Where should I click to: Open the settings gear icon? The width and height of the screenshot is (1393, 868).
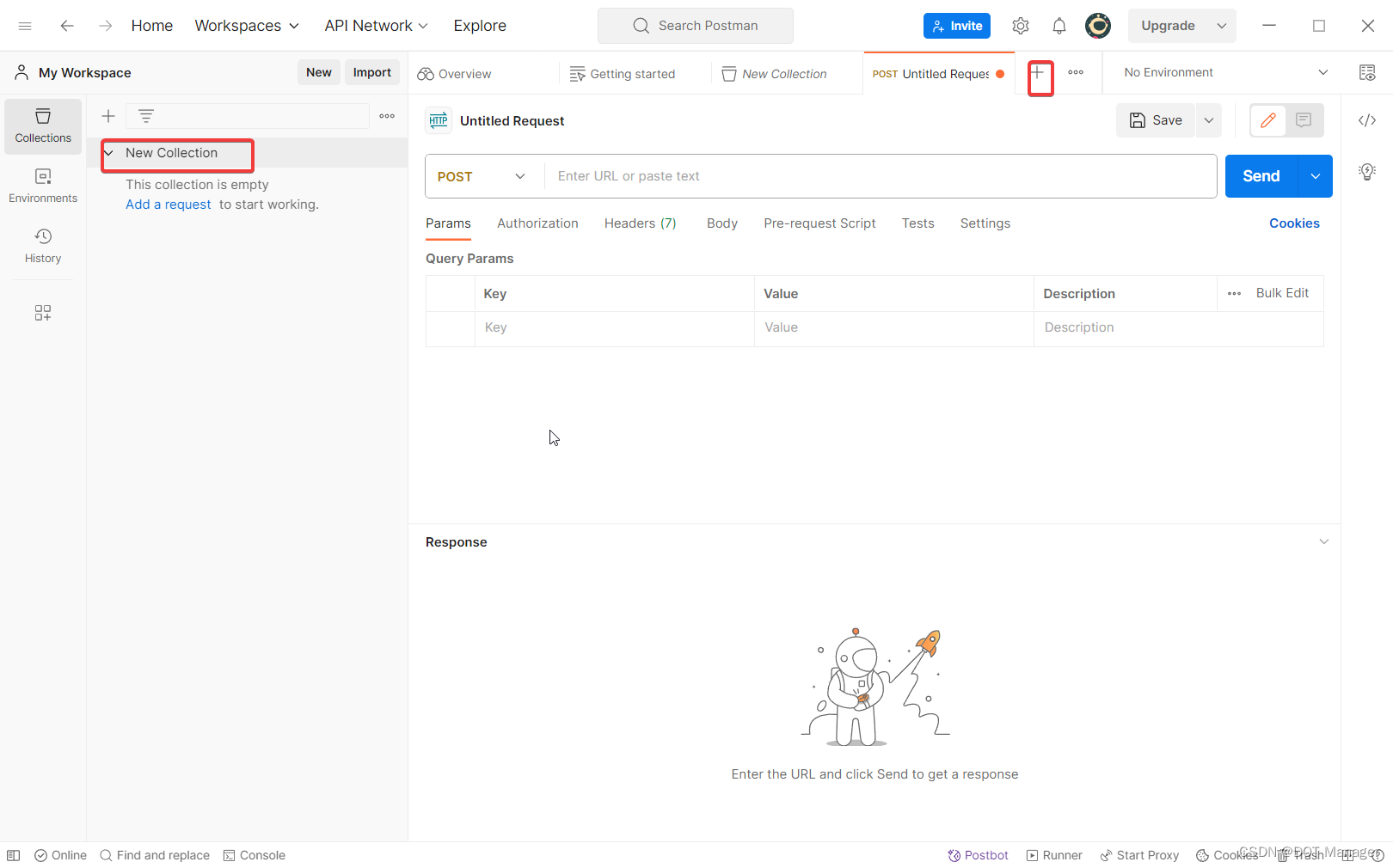(x=1021, y=26)
